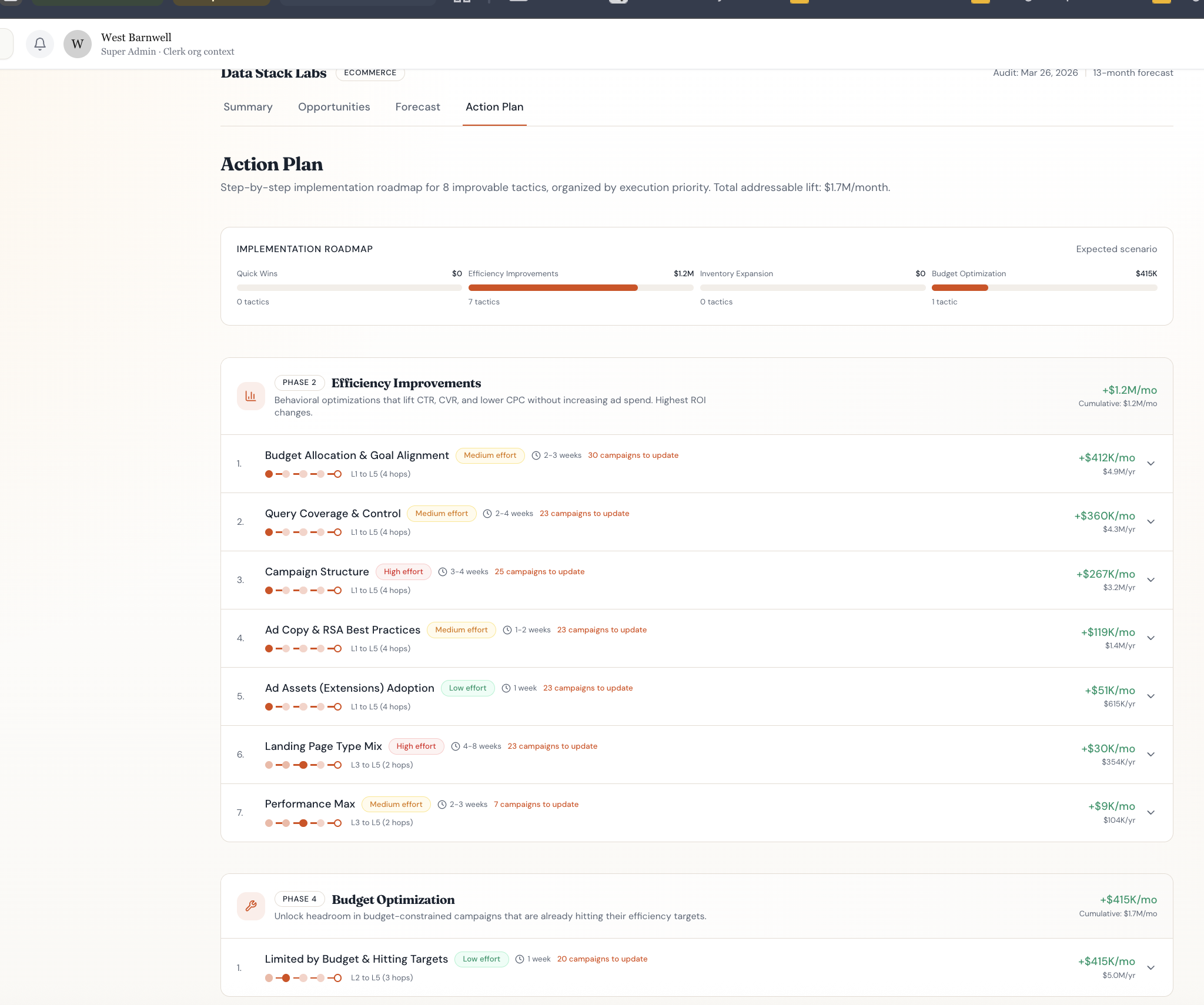Click the PHASE 2 badge
This screenshot has width=1204, height=1005.
(x=299, y=383)
